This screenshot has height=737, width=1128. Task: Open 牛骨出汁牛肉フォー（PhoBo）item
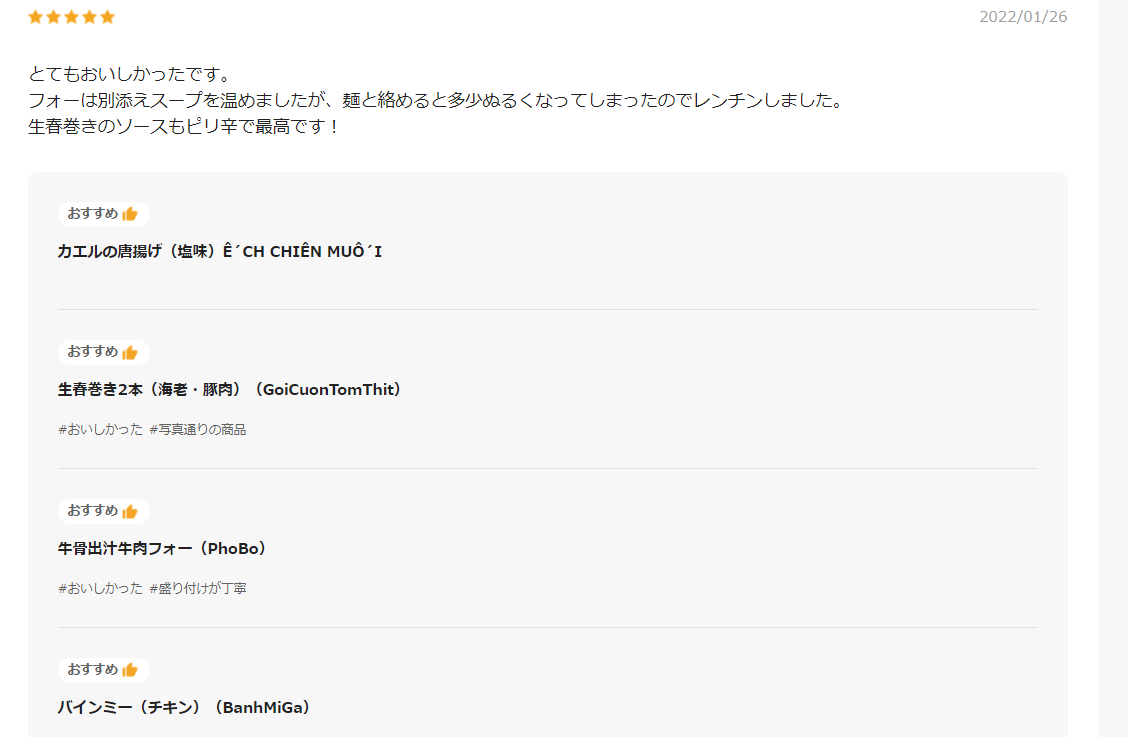click(x=163, y=548)
